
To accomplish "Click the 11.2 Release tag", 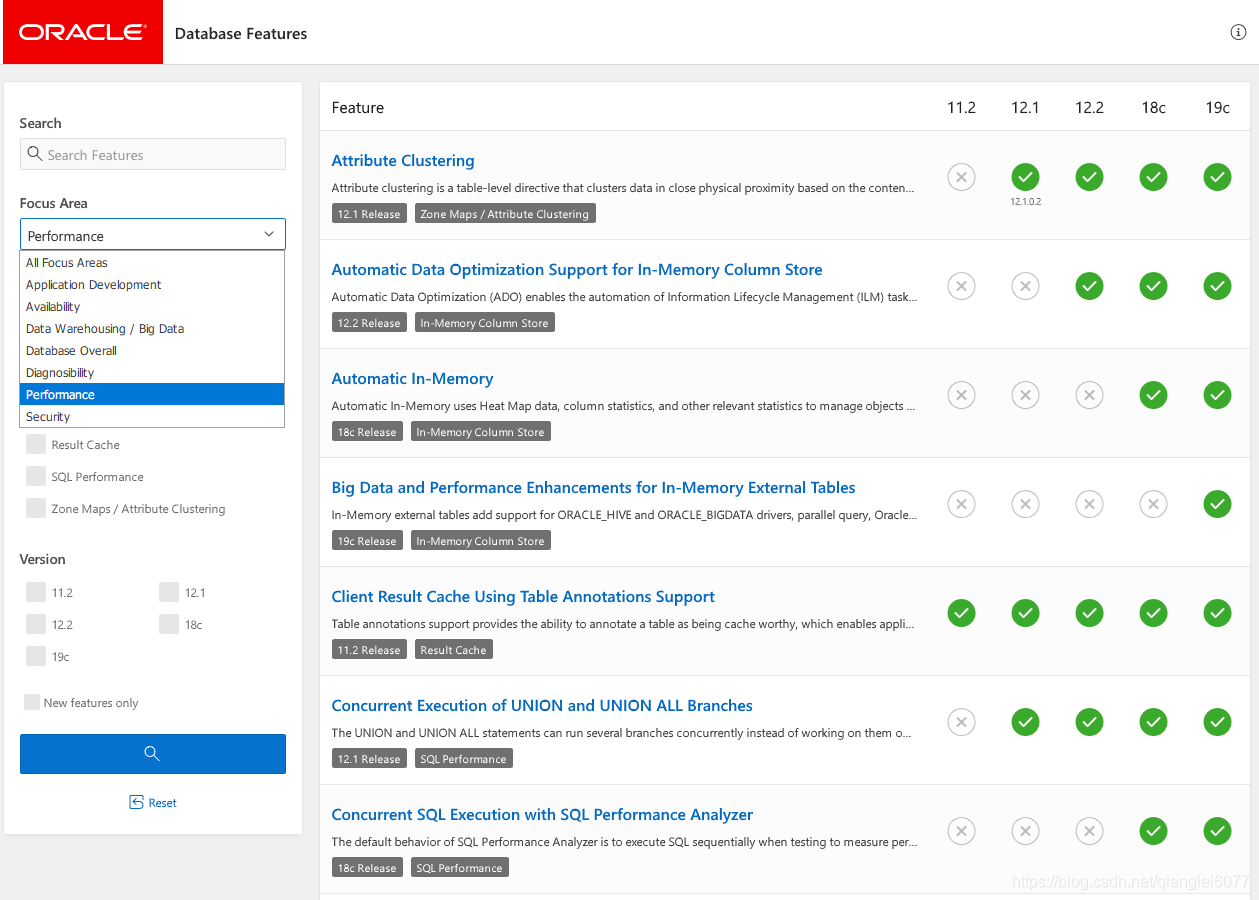I will [x=368, y=650].
